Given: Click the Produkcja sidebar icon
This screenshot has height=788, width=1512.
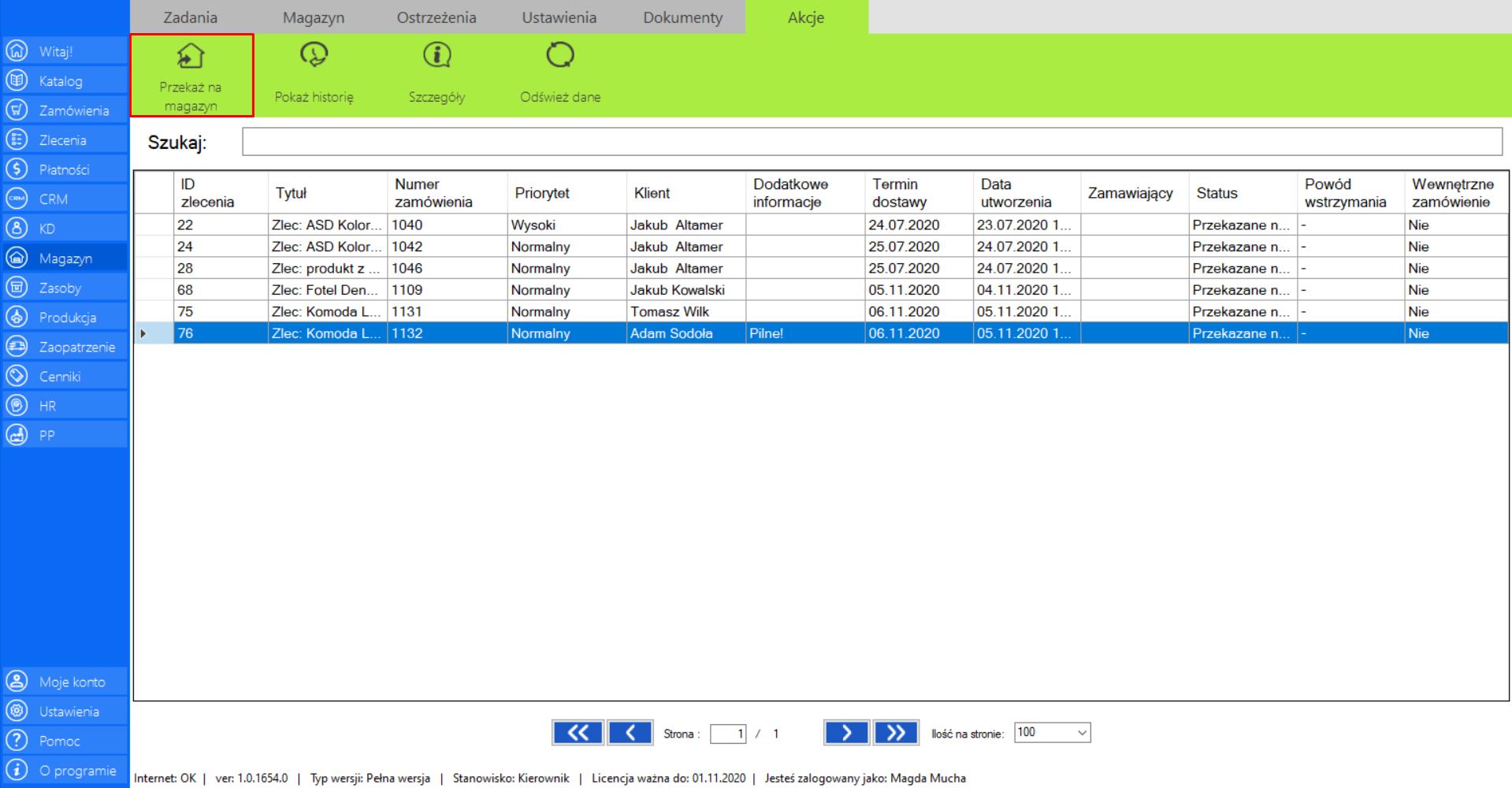Looking at the screenshot, I should [x=17, y=317].
